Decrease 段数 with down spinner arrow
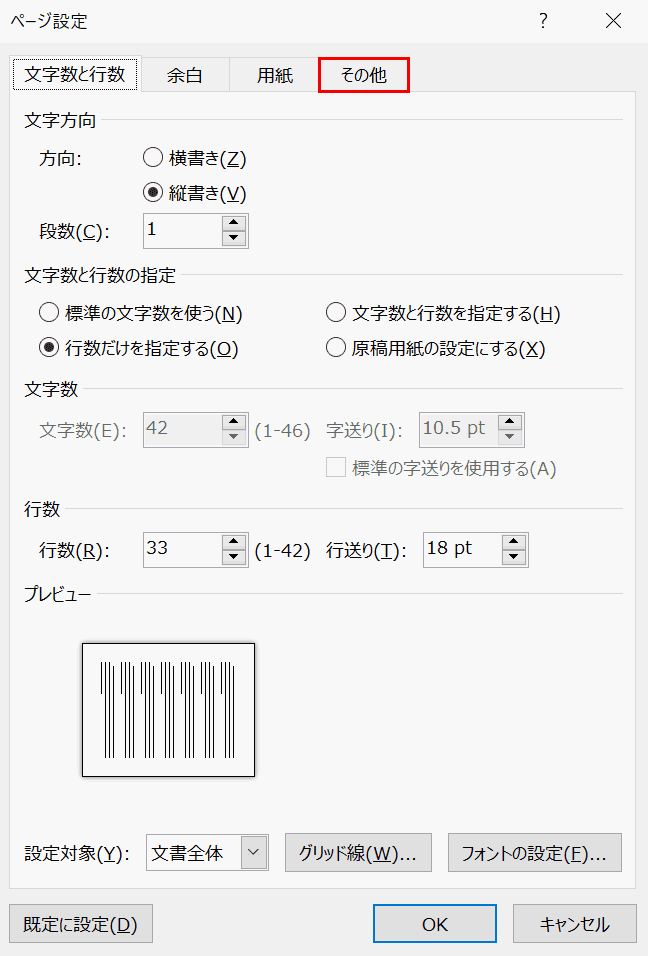 [x=234, y=238]
